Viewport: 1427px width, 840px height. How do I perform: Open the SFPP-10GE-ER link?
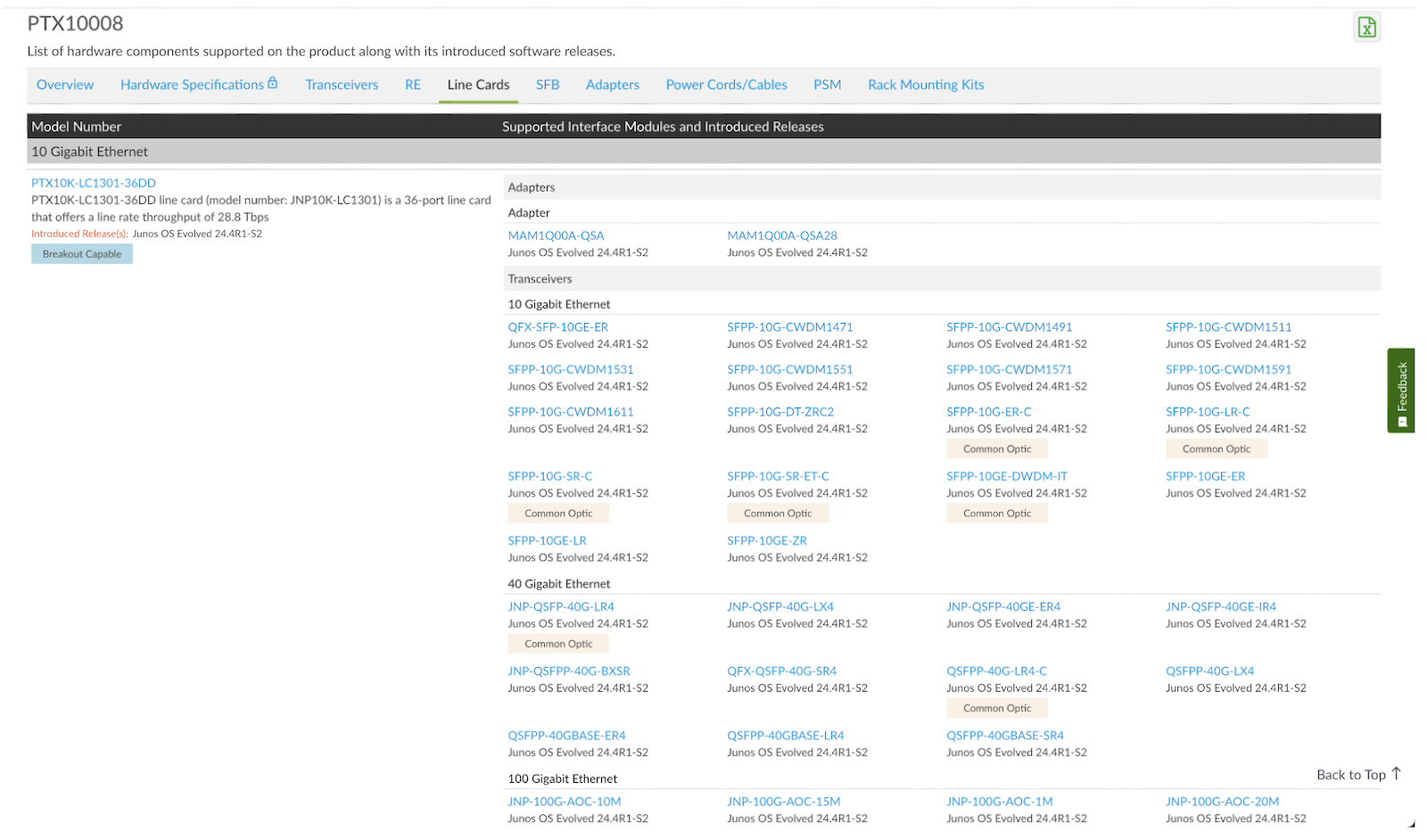click(1206, 476)
